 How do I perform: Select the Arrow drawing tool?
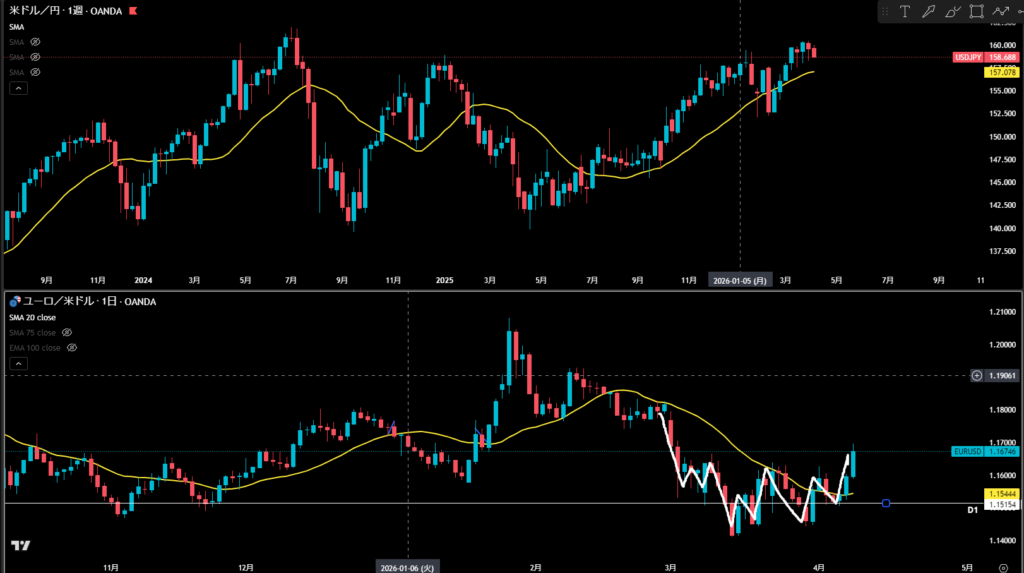click(x=929, y=12)
